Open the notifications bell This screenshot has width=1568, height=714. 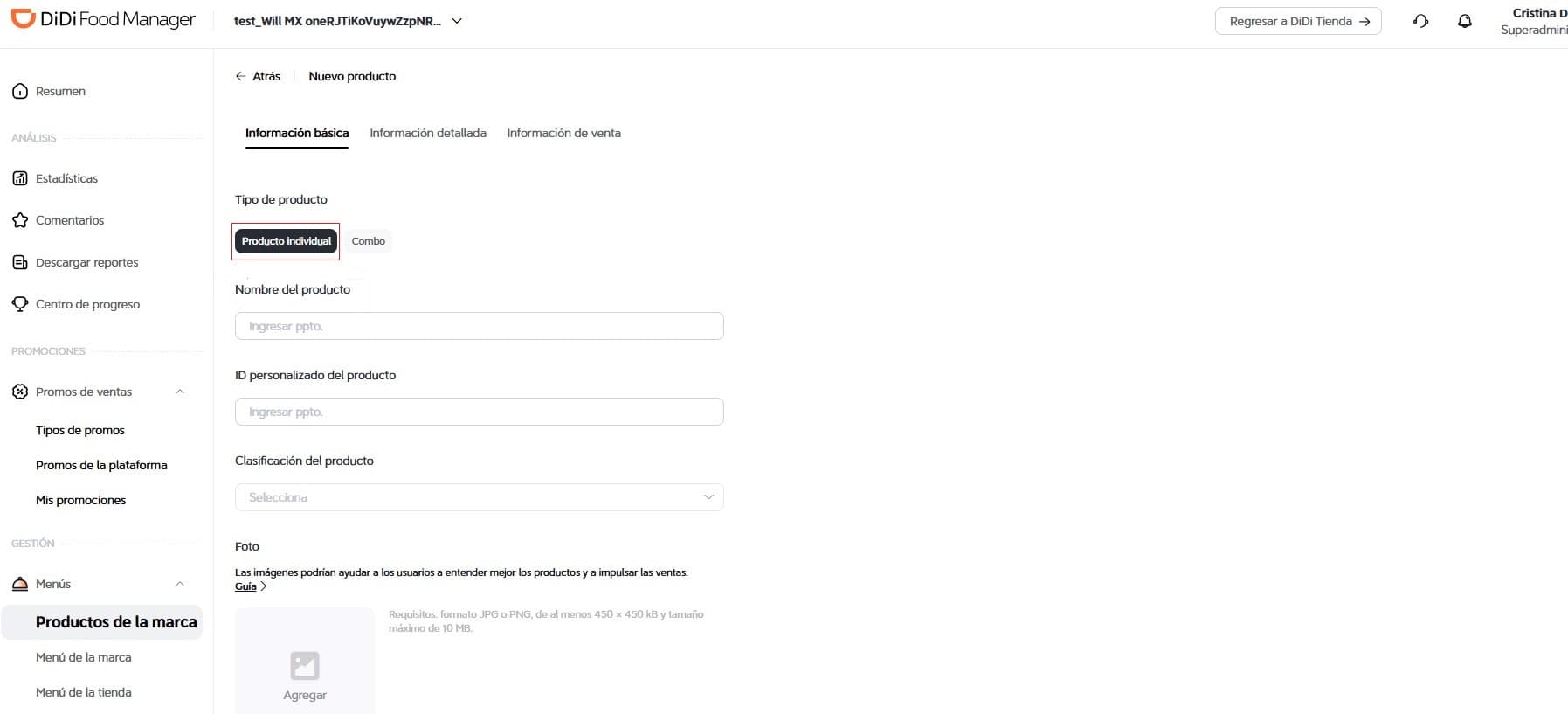coord(1465,21)
